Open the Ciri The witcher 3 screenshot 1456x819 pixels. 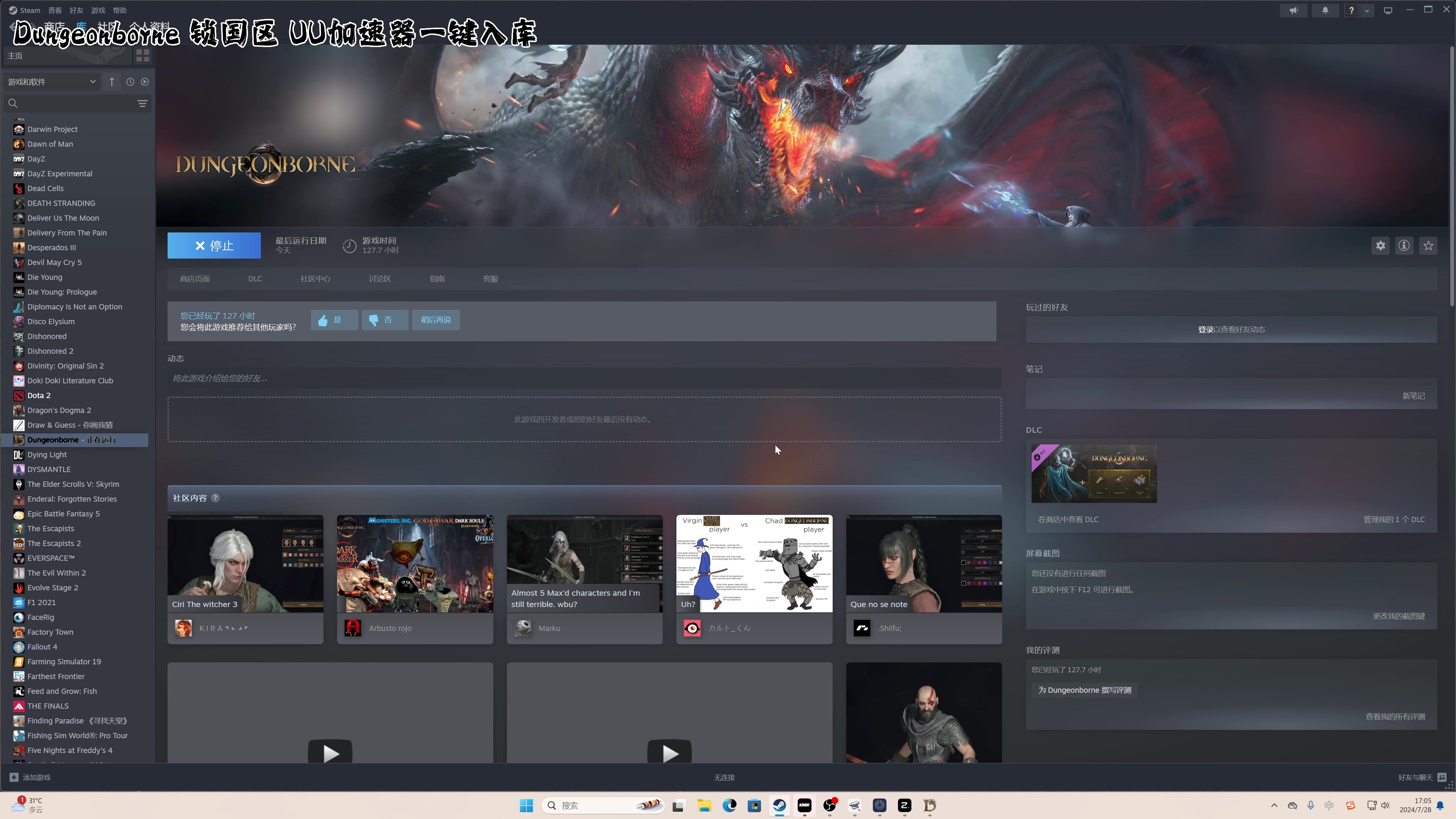pos(245,563)
